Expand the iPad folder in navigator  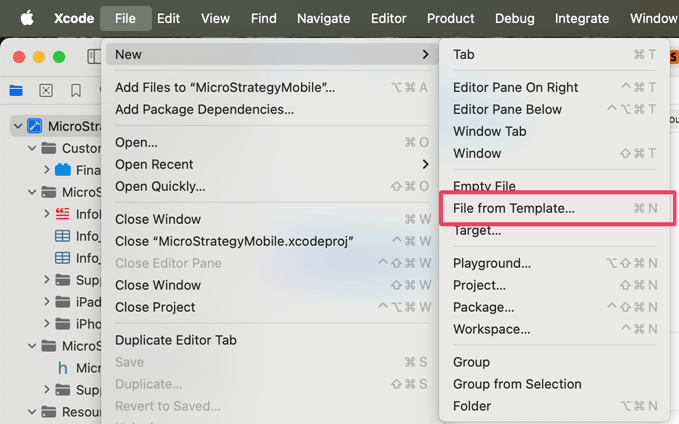click(x=47, y=302)
